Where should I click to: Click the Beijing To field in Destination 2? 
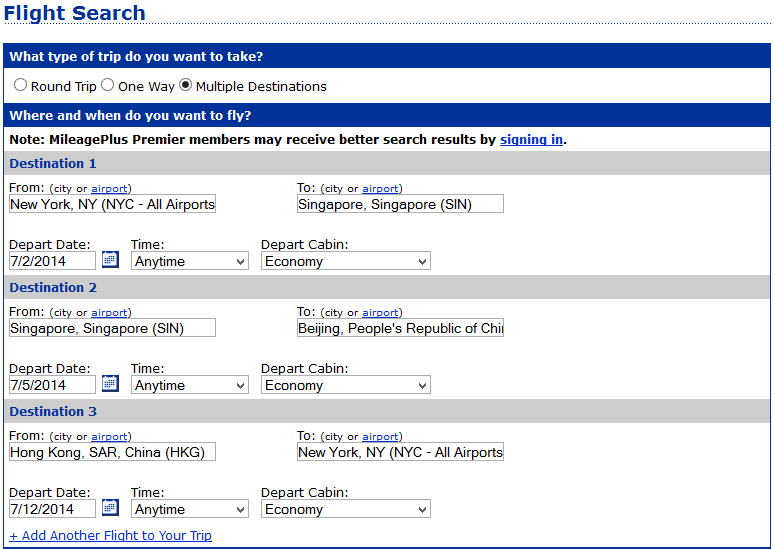(x=400, y=328)
